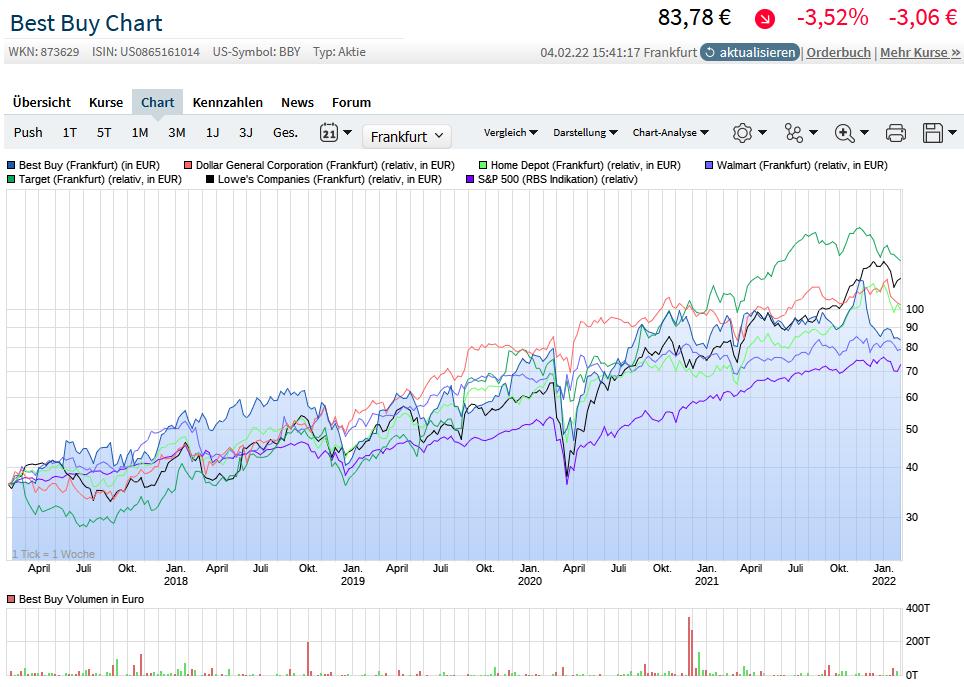Open the Frankfurt exchange dropdown

pos(407,137)
